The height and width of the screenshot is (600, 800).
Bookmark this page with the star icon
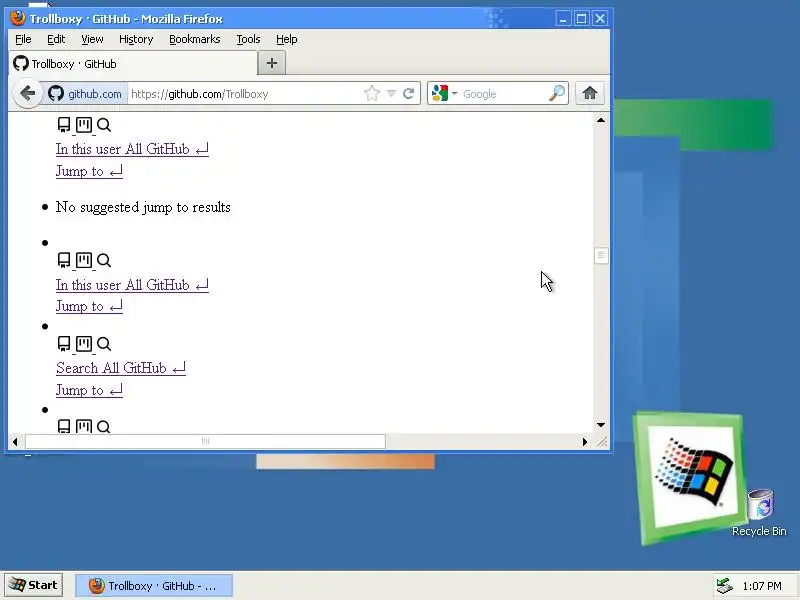pos(372,93)
